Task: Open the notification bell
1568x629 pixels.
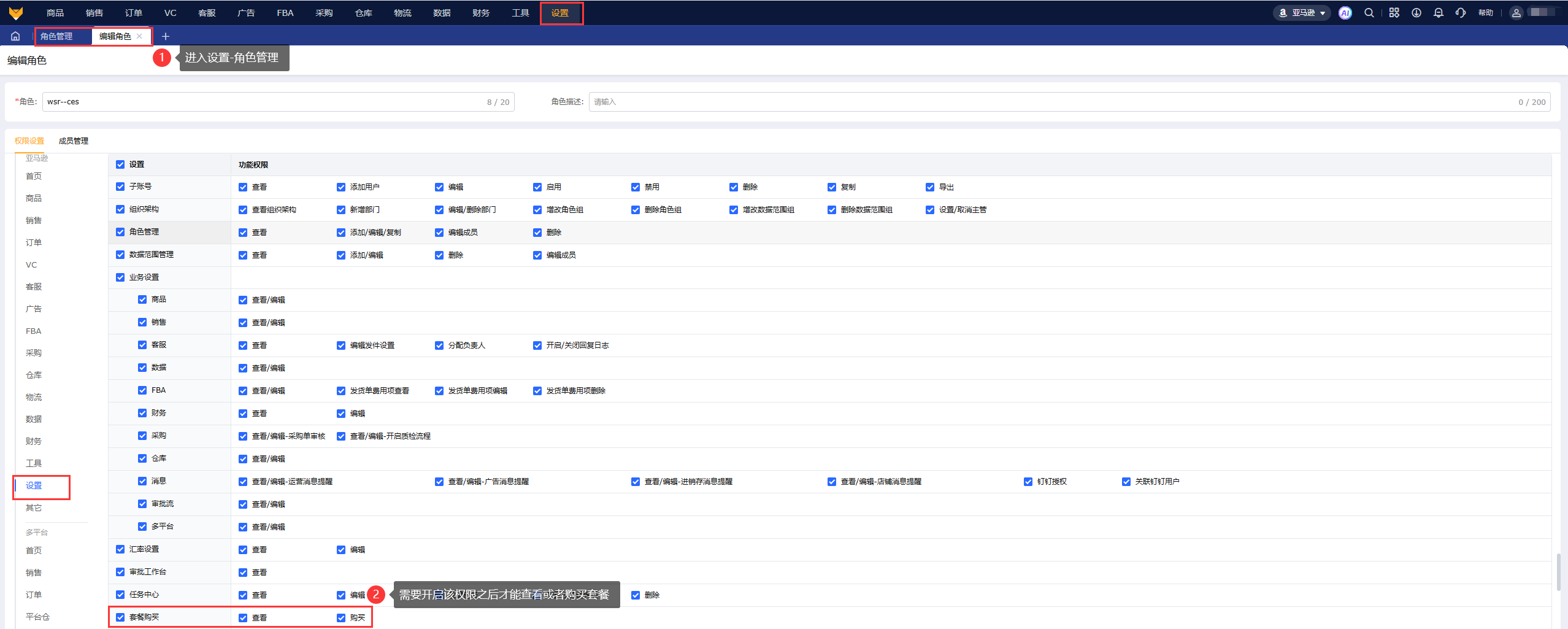Action: (1438, 13)
